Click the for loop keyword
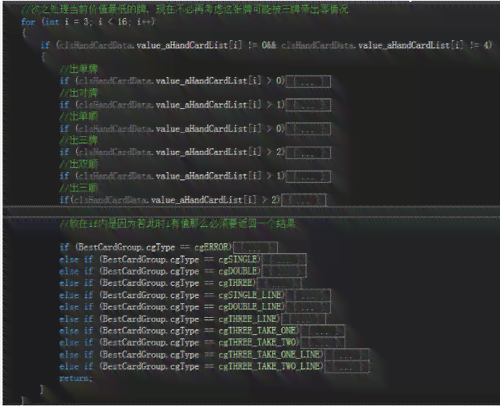 [28, 22]
